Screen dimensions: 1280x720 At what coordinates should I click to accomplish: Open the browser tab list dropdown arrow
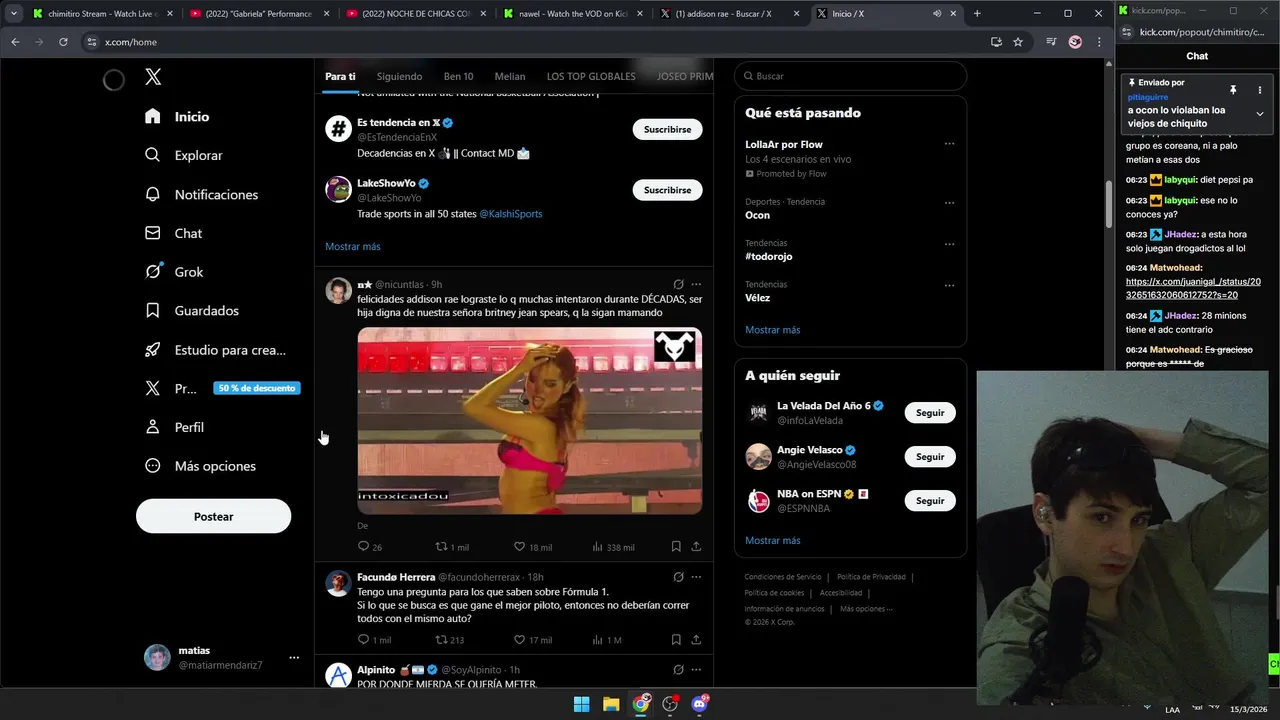[14, 14]
